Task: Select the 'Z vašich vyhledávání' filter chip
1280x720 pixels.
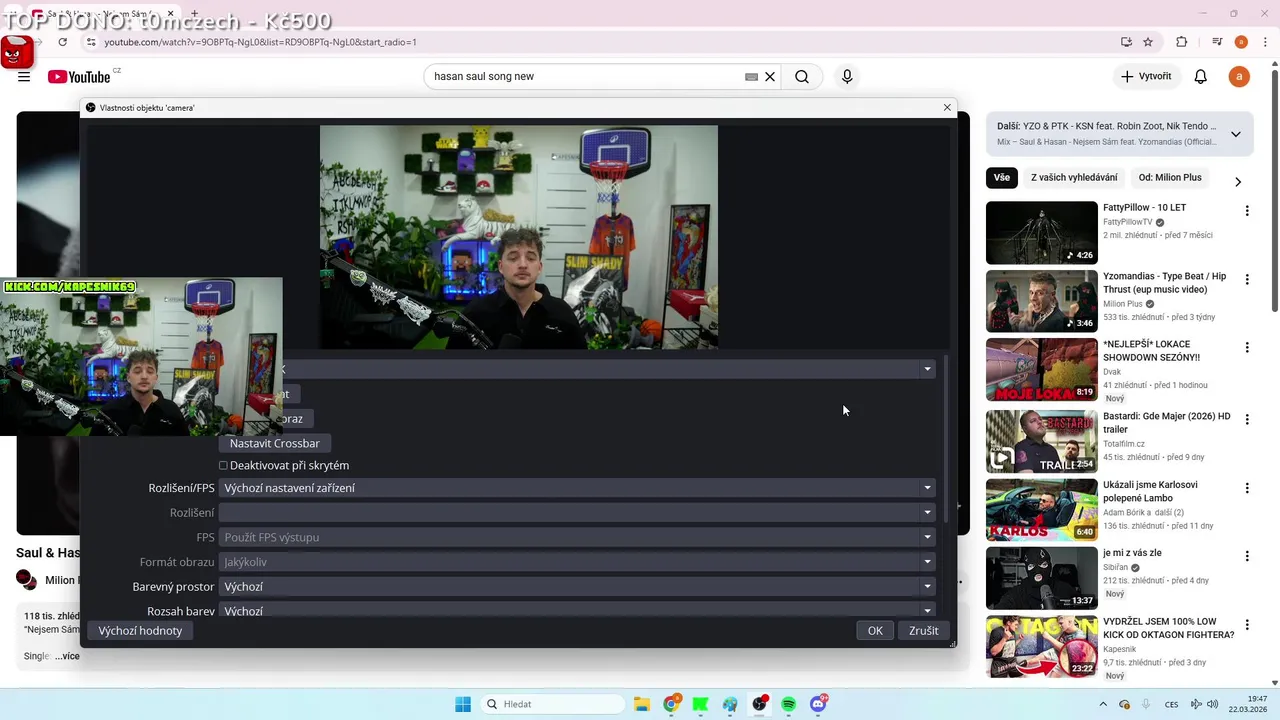Action: coord(1074,178)
